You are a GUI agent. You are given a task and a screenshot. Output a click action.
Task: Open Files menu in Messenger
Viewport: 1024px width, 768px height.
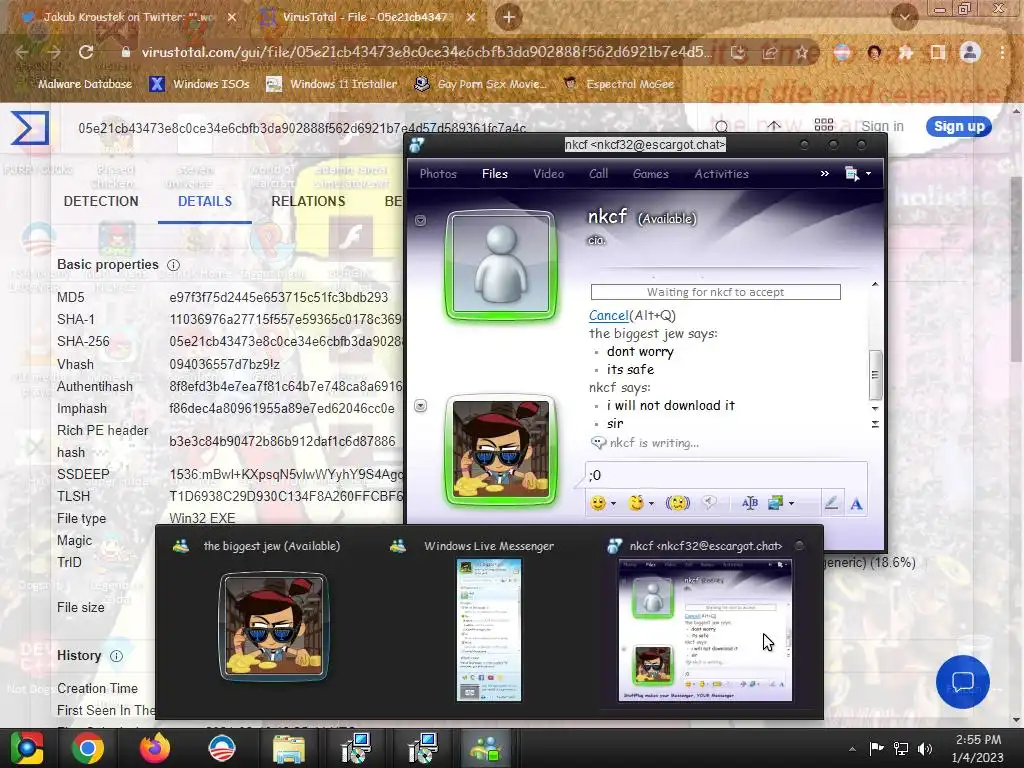point(494,174)
